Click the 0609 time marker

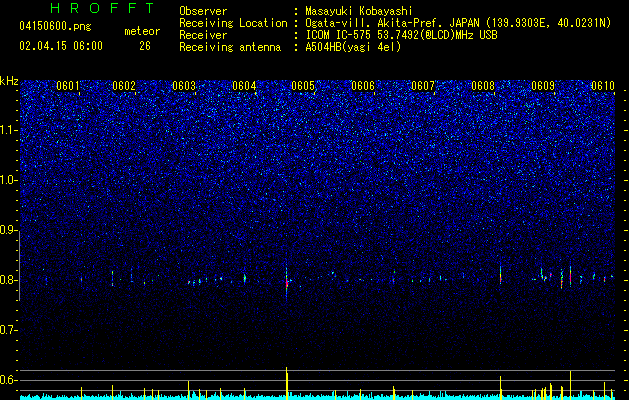coord(543,86)
